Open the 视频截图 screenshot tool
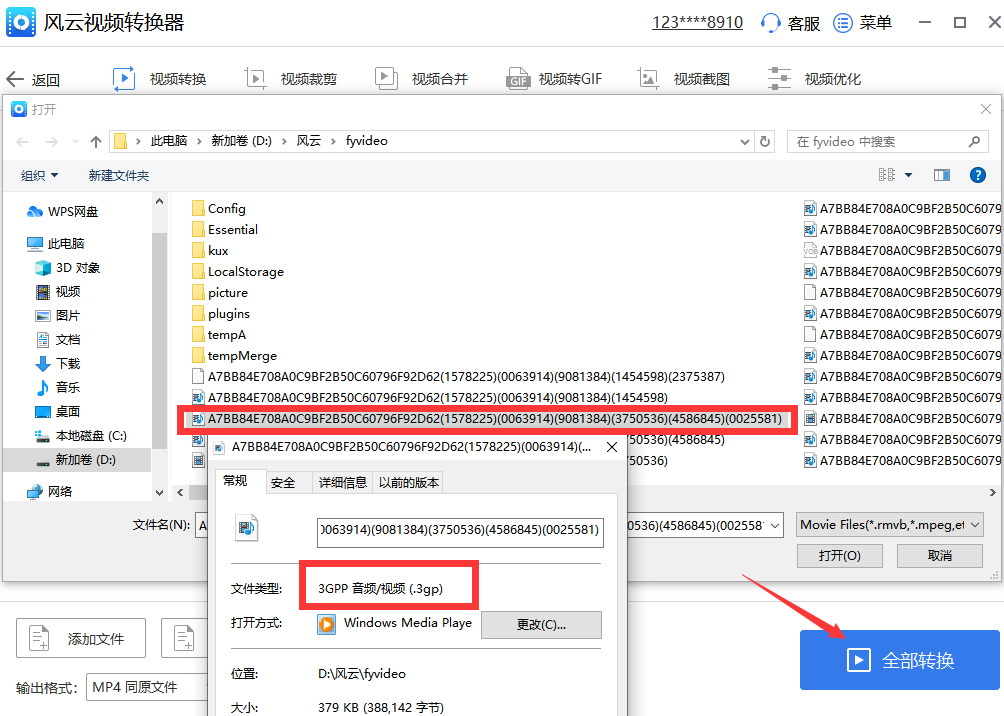Image resolution: width=1004 pixels, height=716 pixels. [684, 79]
